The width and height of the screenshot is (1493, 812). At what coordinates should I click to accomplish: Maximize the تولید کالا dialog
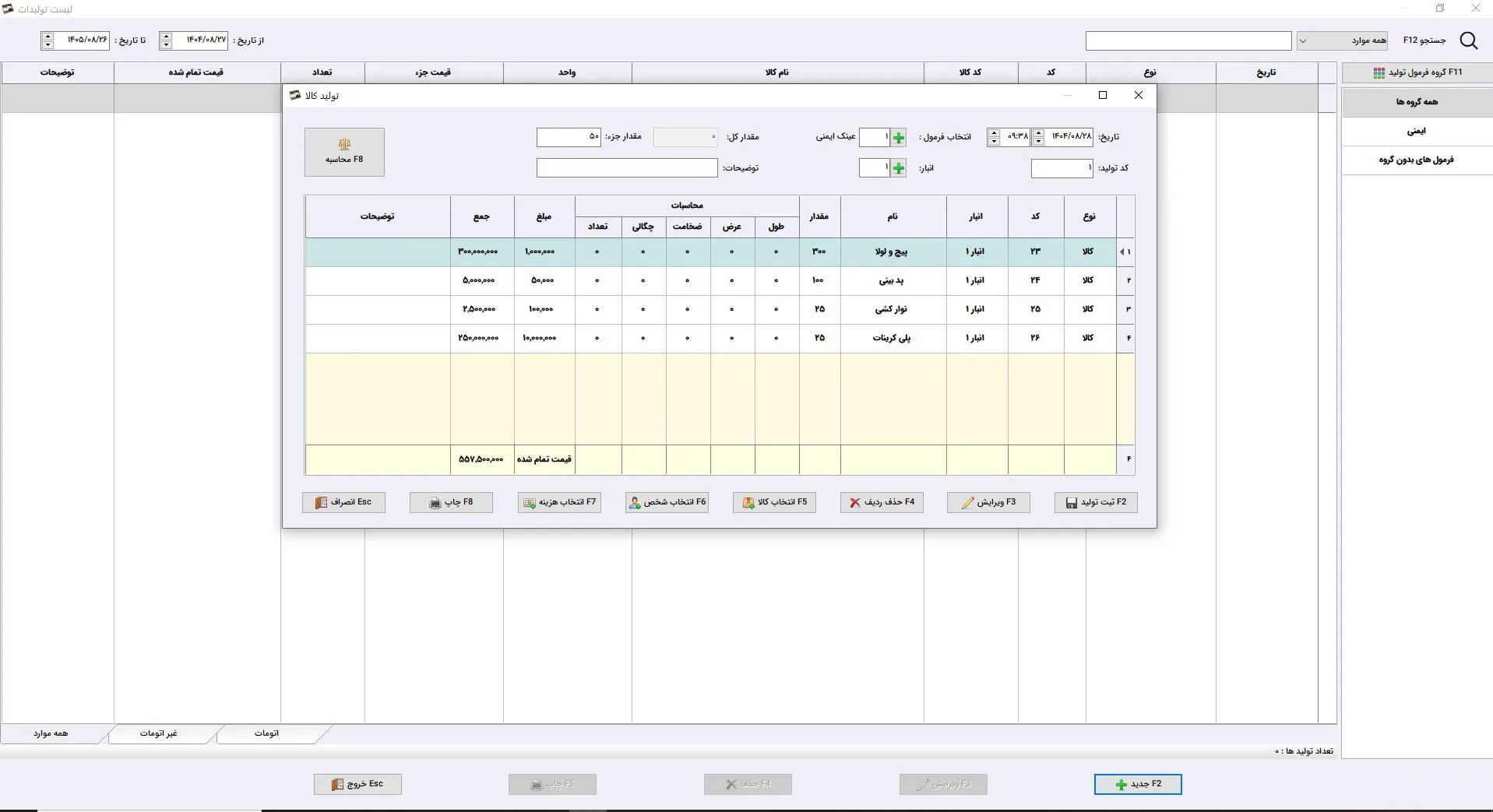(x=1103, y=95)
